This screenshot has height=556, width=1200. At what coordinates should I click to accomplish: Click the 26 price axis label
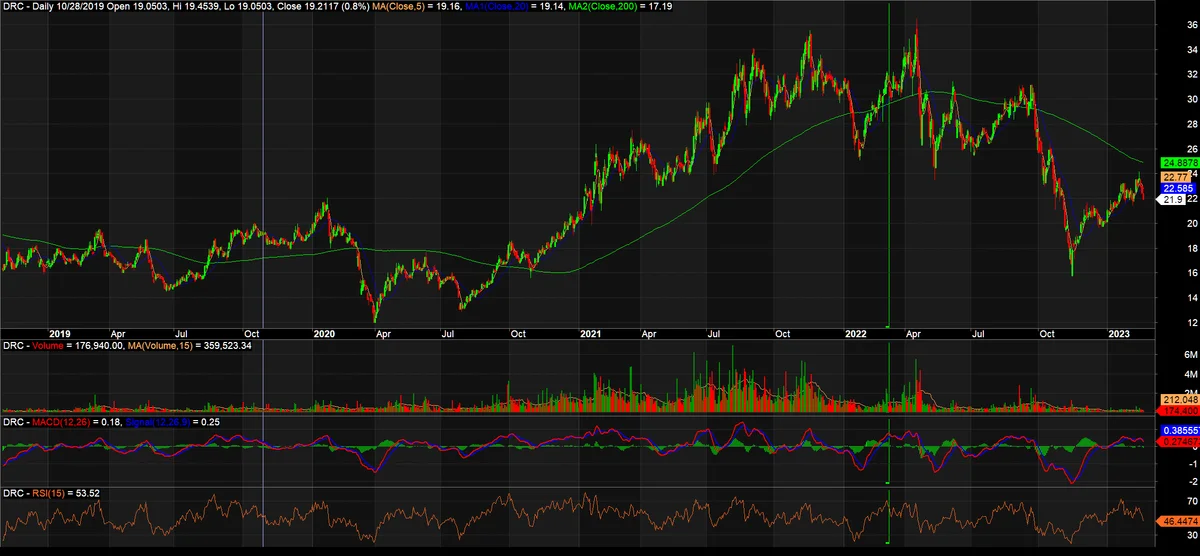tap(1192, 149)
